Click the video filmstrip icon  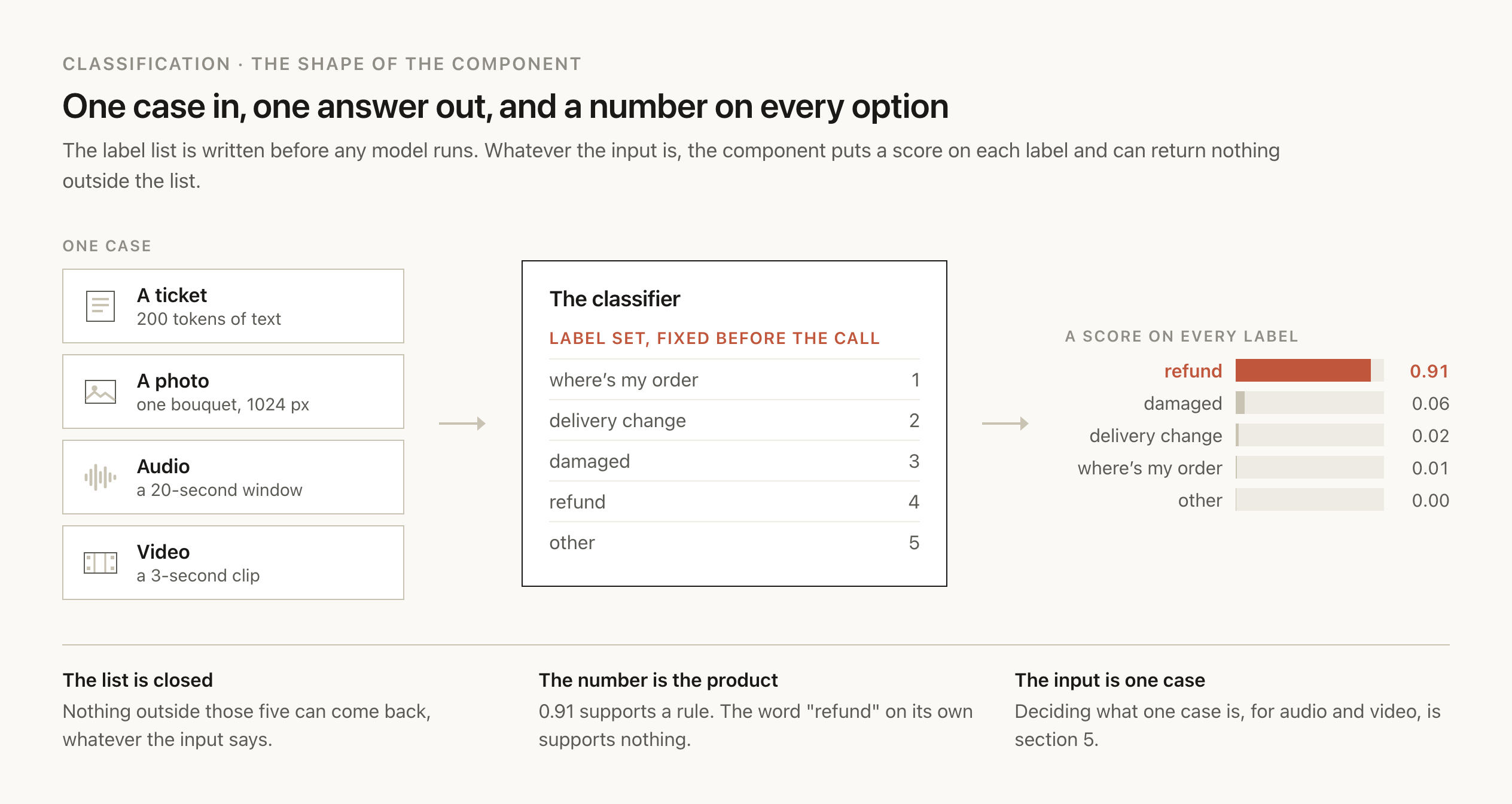[100, 563]
